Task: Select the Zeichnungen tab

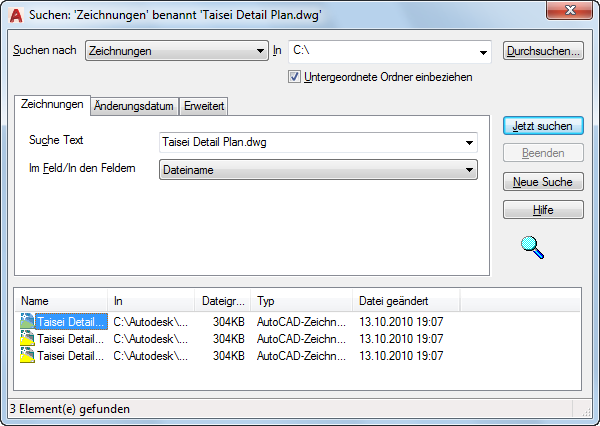Action: 52,104
